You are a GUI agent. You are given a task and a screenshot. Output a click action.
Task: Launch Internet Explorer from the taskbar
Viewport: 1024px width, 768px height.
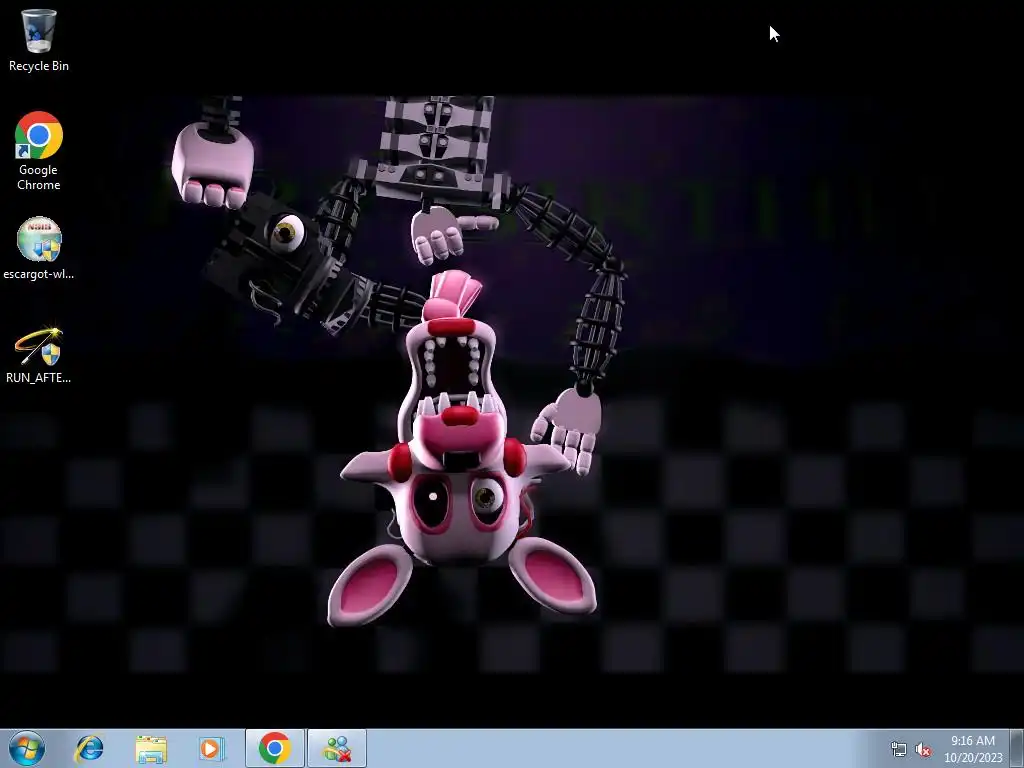pos(89,748)
